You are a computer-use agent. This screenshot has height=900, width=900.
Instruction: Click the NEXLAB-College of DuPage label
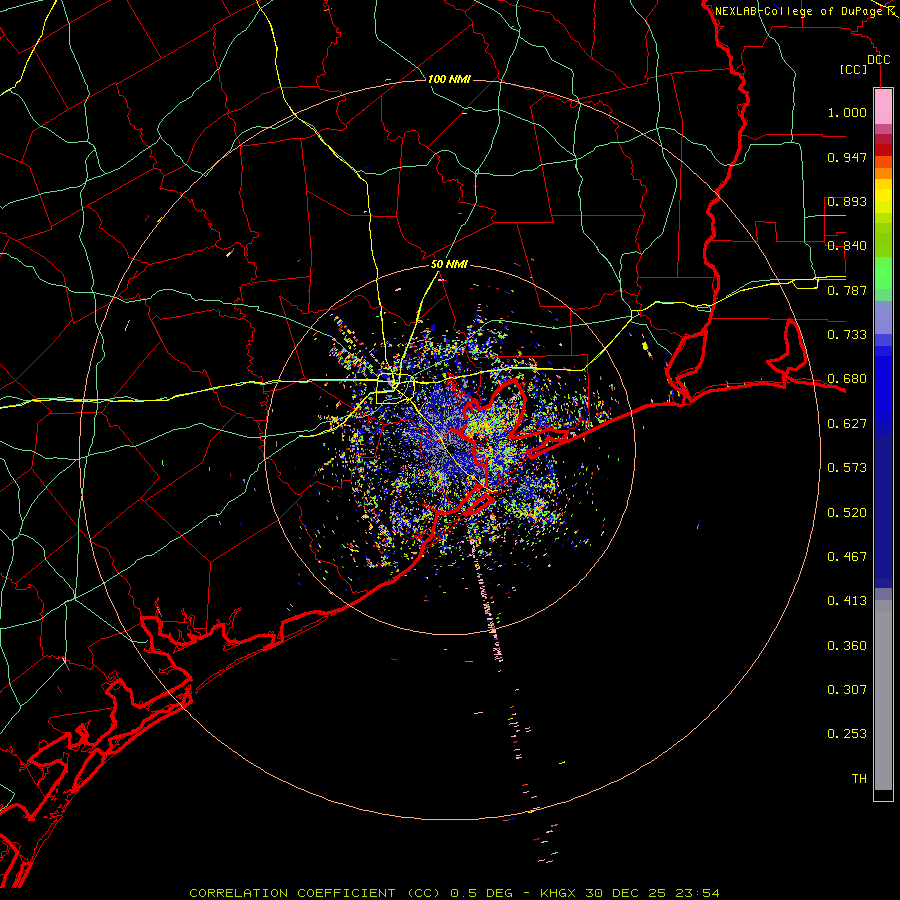click(799, 11)
